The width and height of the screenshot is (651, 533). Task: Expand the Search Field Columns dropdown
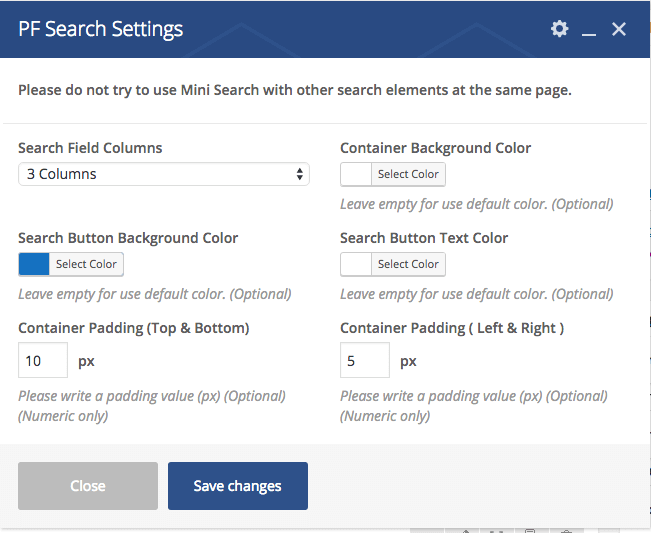164,174
